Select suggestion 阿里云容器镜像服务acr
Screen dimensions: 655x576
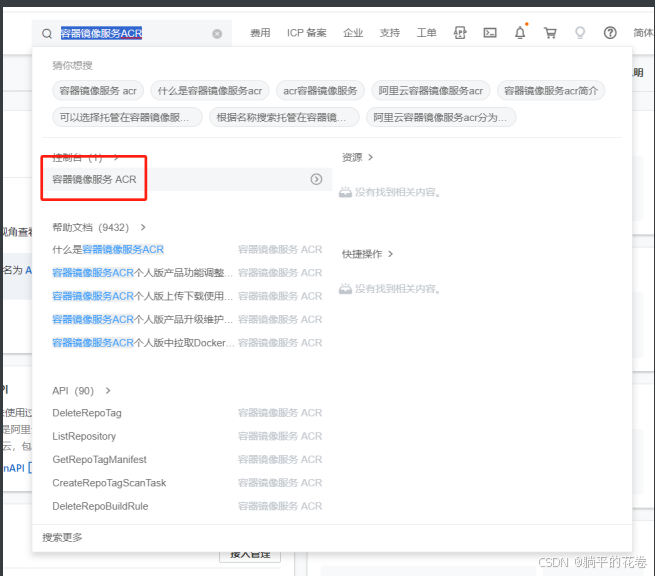(x=430, y=91)
